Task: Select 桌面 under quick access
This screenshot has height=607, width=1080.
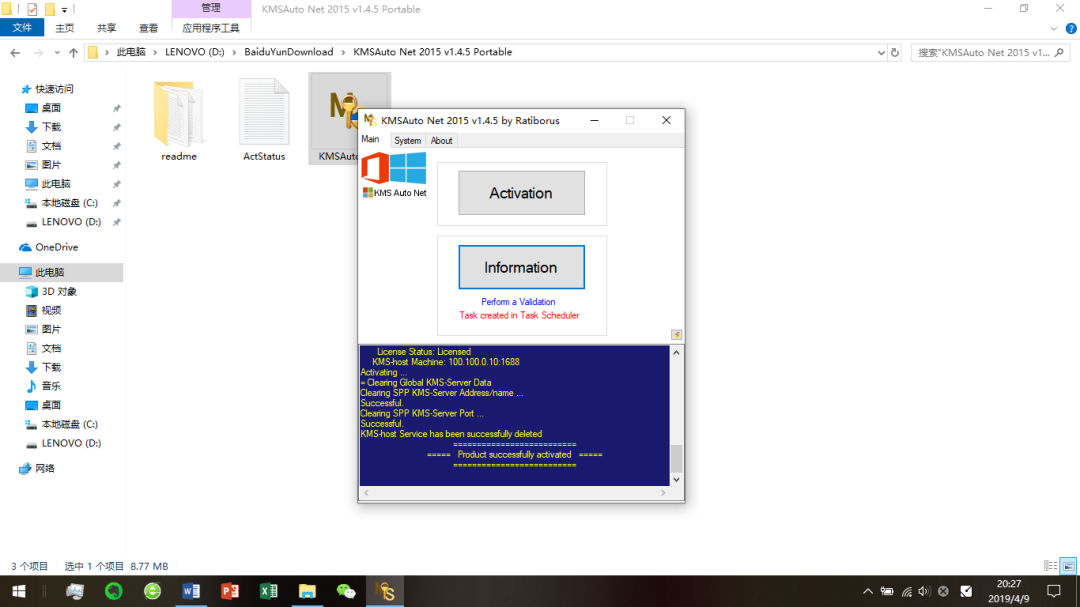Action: [x=51, y=108]
